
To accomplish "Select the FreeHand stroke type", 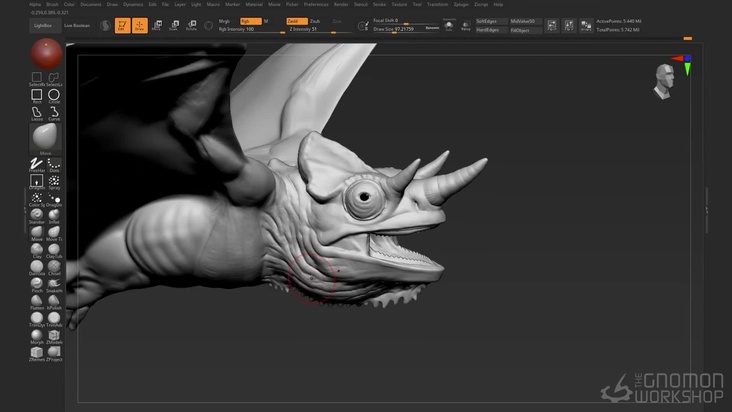I will click(x=37, y=165).
